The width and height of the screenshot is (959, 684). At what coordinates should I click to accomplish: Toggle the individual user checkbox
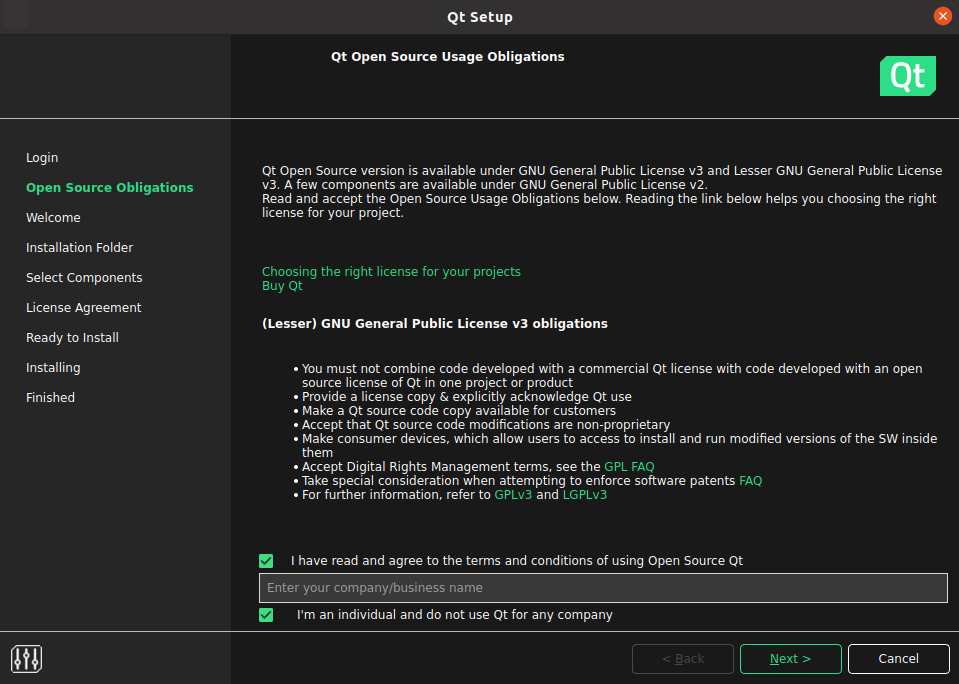pos(266,615)
